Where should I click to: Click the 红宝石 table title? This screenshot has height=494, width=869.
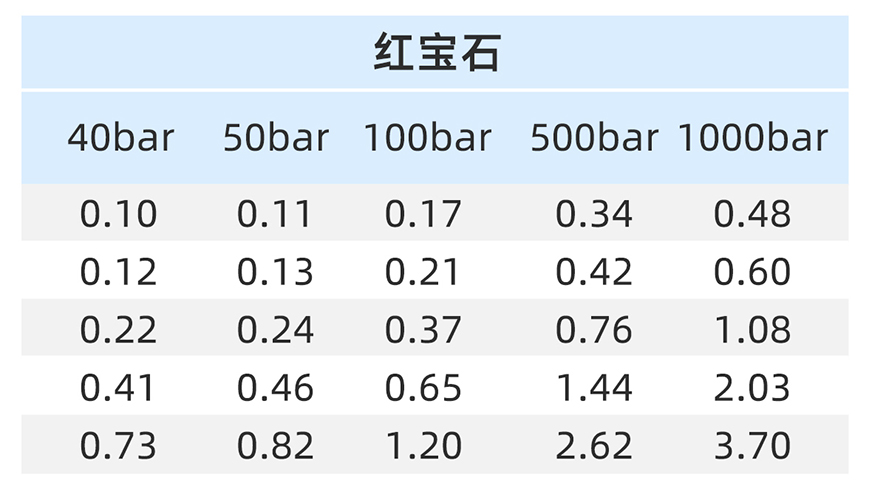coord(435,52)
